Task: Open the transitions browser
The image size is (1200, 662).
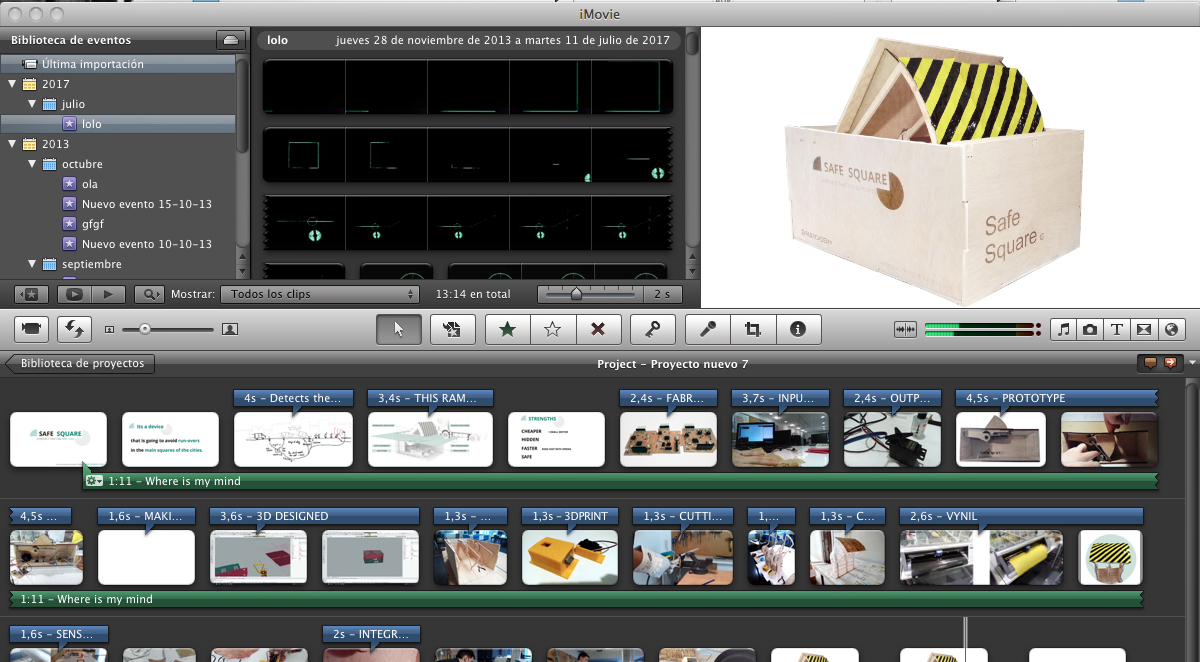Action: (1143, 329)
